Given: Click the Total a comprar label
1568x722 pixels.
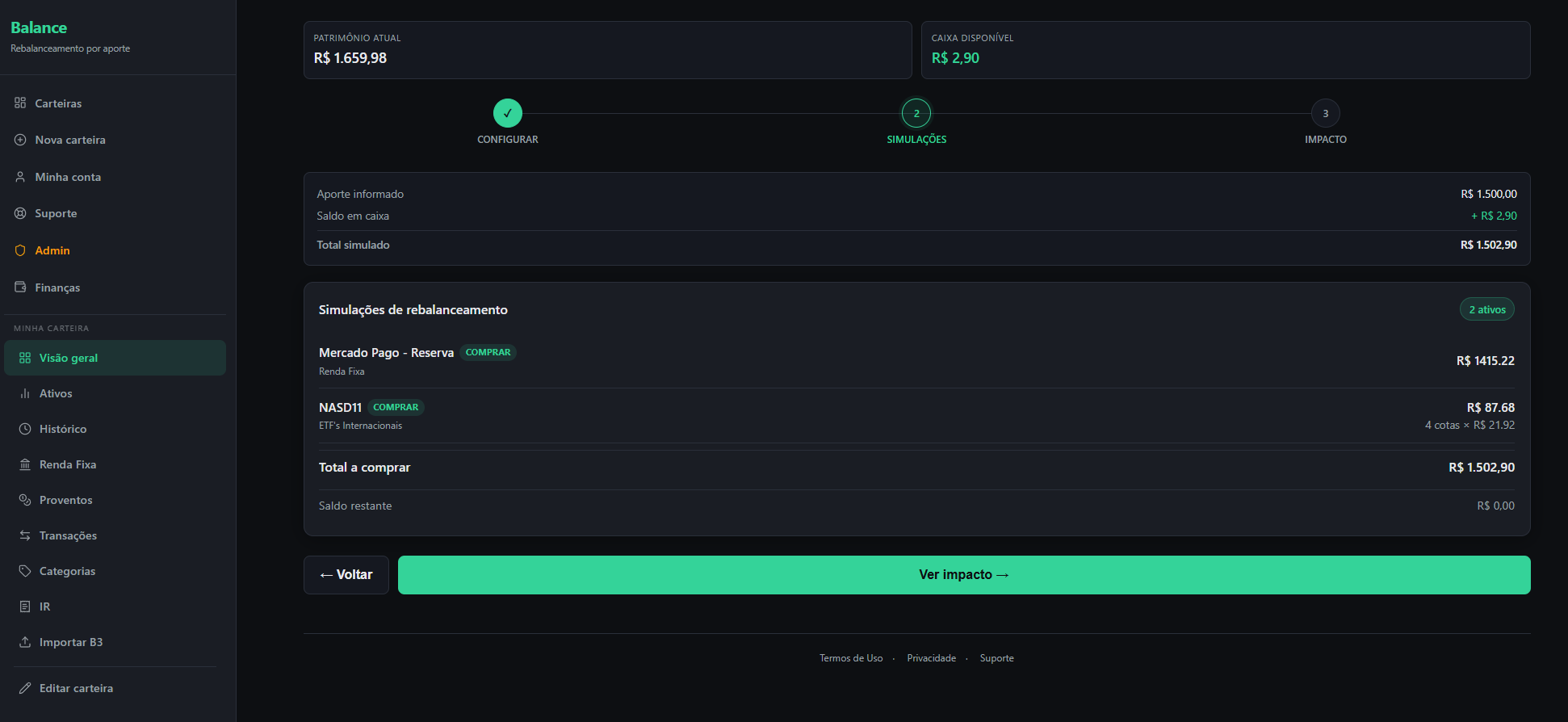Looking at the screenshot, I should [364, 468].
